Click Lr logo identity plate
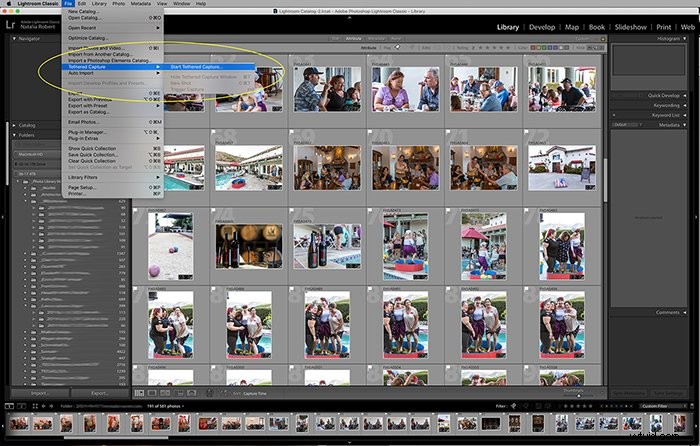700x446 pixels. (10, 25)
